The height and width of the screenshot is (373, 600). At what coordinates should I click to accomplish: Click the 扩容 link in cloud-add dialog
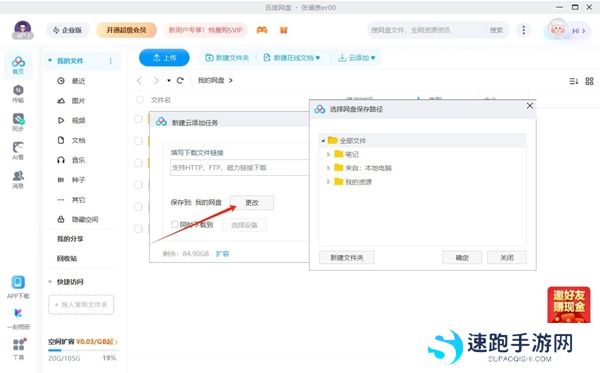coord(222,254)
